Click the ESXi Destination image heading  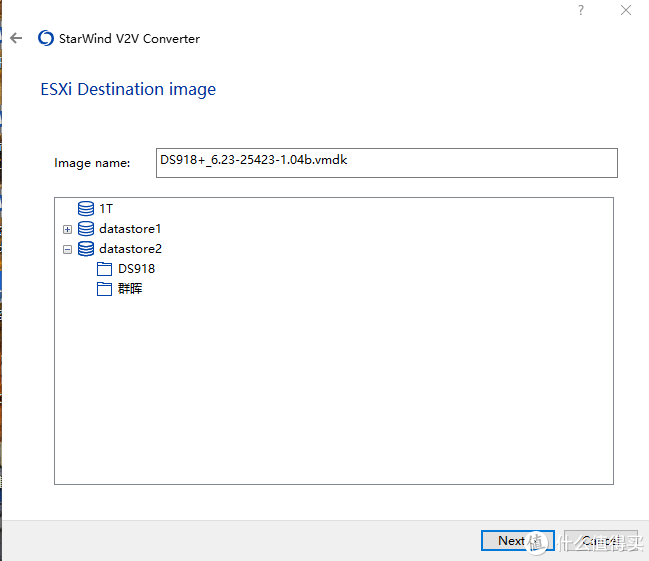tap(128, 89)
